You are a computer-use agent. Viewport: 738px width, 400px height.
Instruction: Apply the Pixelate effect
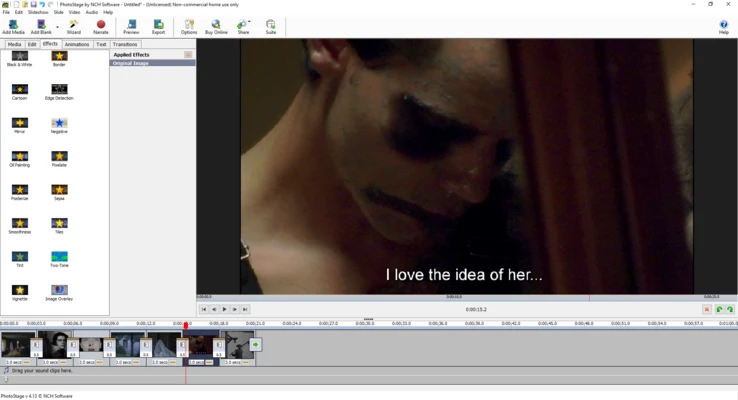coord(59,159)
